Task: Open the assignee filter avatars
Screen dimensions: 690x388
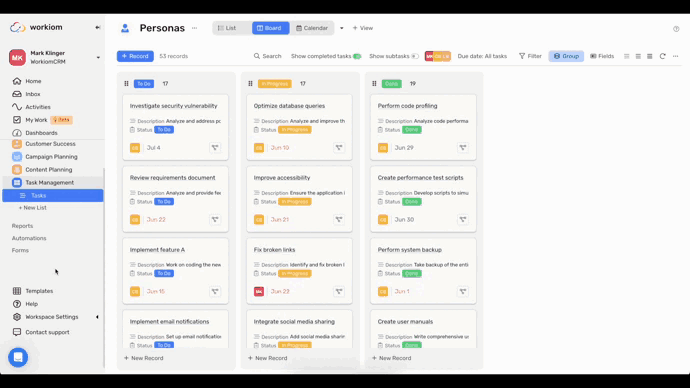Action: (x=437, y=56)
